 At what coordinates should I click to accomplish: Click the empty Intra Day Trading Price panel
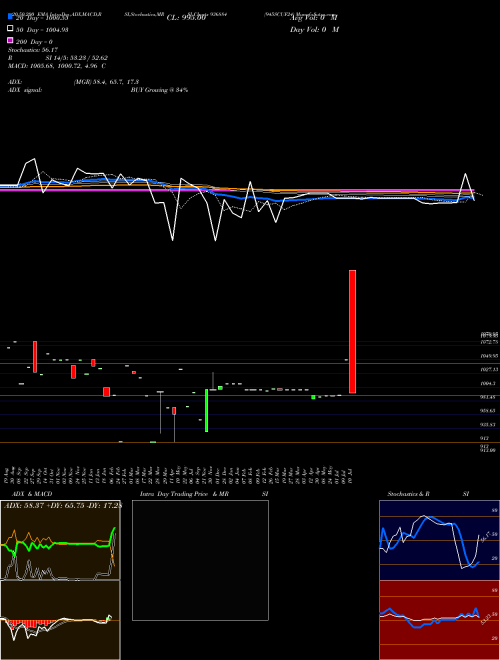(200, 560)
